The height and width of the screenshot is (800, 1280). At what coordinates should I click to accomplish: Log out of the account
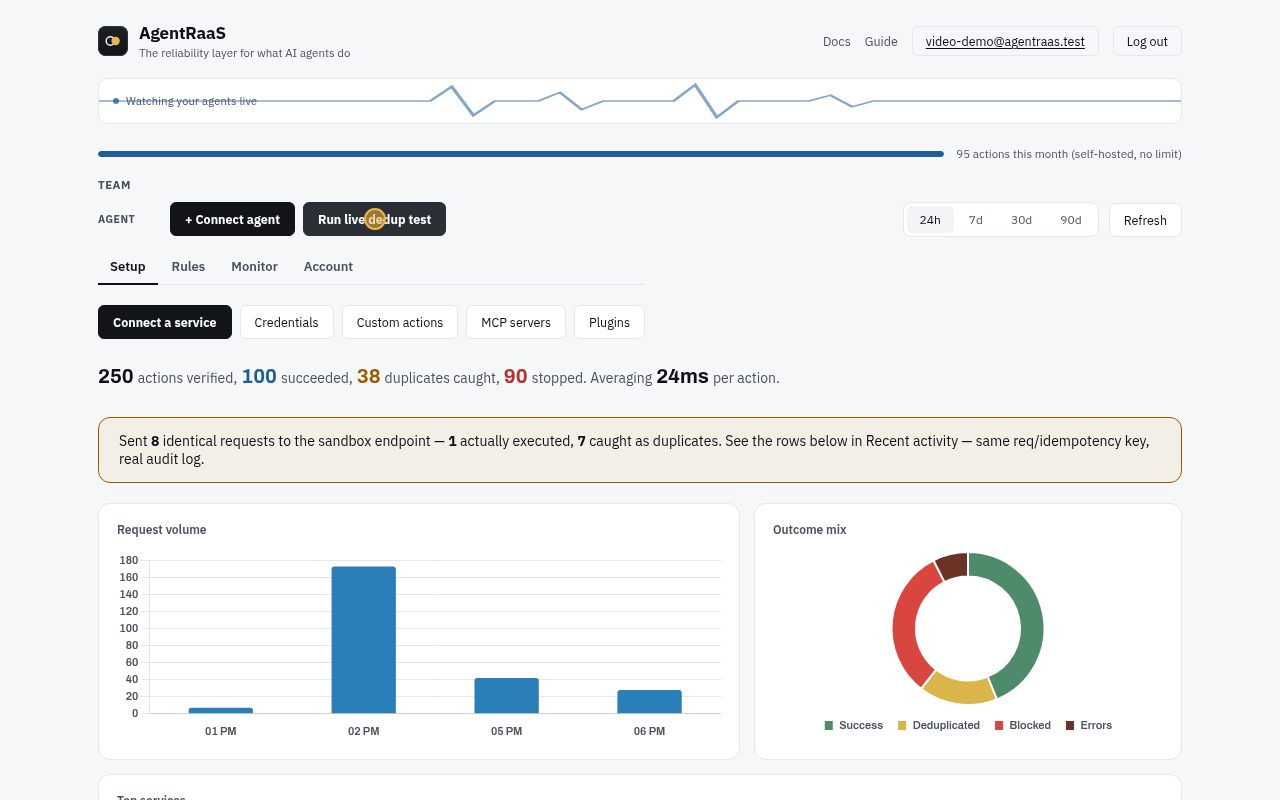(x=1147, y=42)
